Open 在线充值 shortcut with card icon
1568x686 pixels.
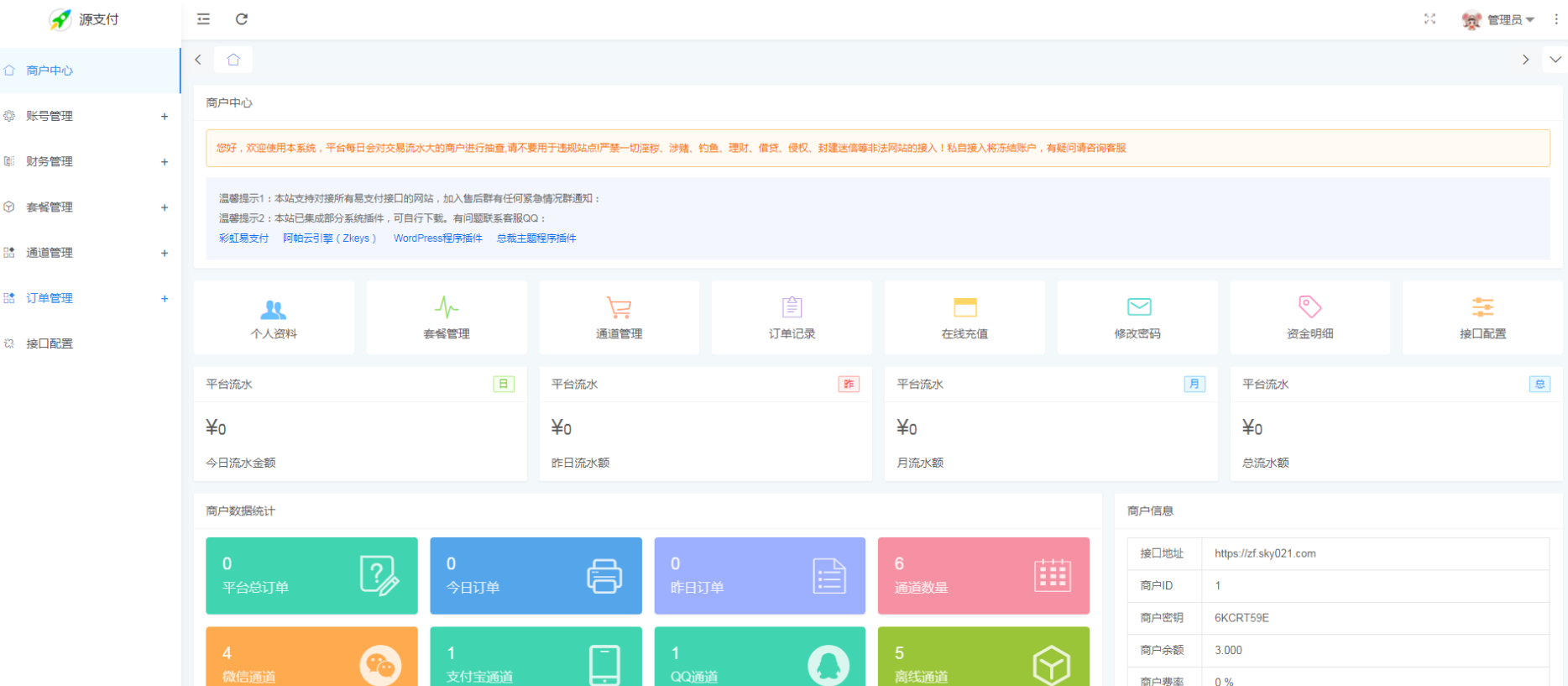coord(964,317)
